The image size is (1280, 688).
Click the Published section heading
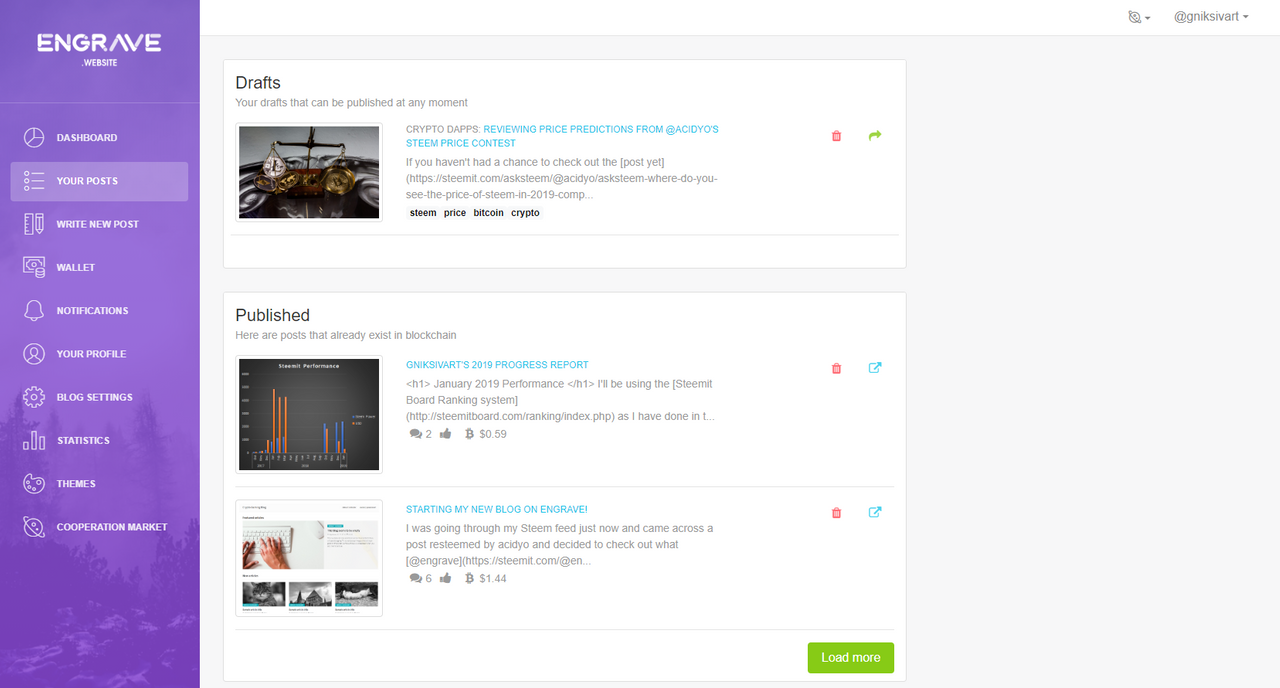click(273, 315)
